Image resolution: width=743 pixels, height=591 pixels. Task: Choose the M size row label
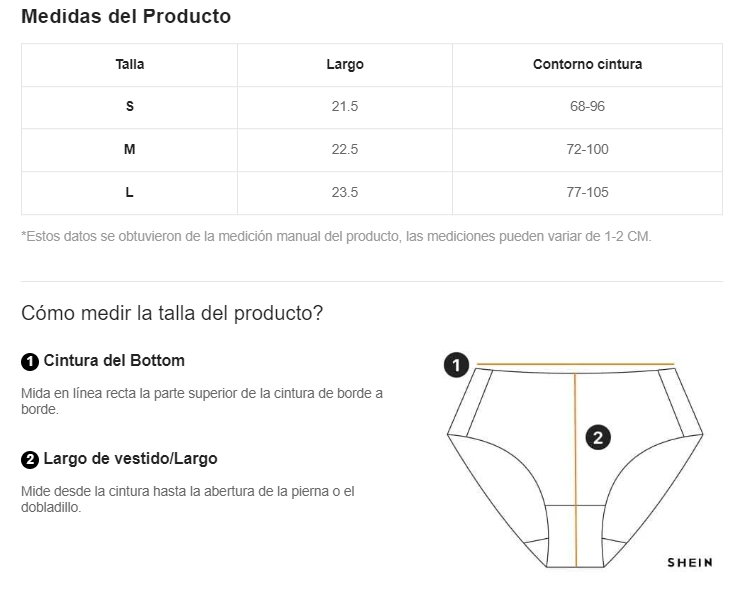(130, 150)
